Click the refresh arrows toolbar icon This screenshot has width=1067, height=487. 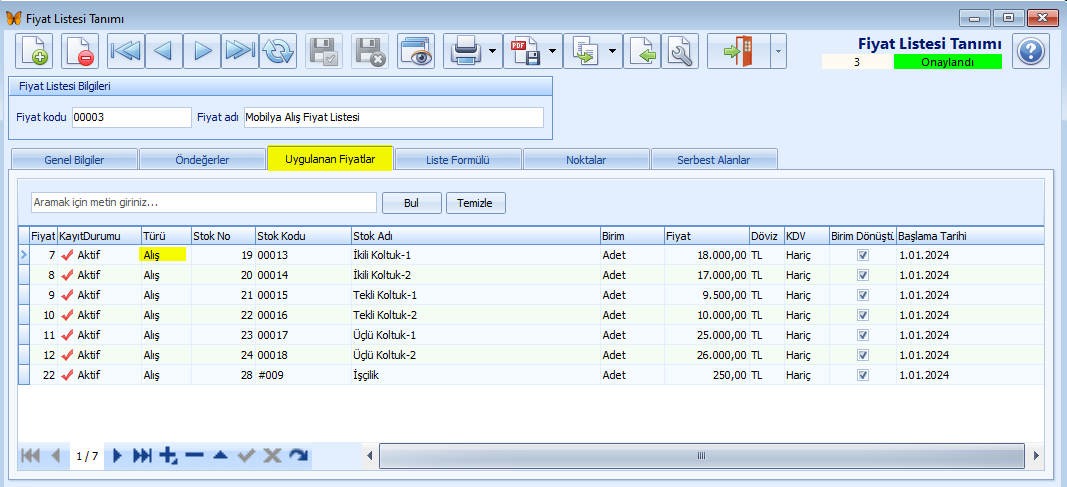(278, 51)
